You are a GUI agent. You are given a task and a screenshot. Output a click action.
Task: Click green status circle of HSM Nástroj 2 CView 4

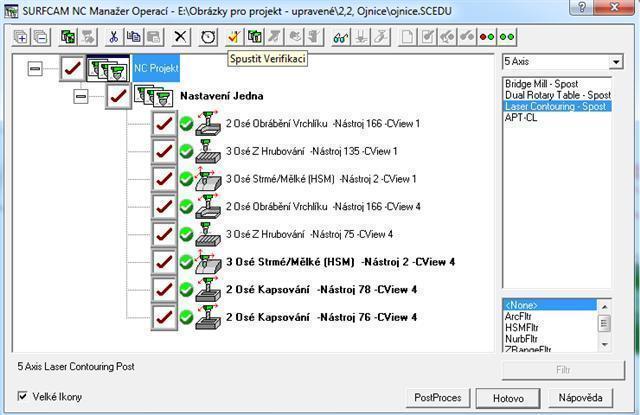[187, 262]
